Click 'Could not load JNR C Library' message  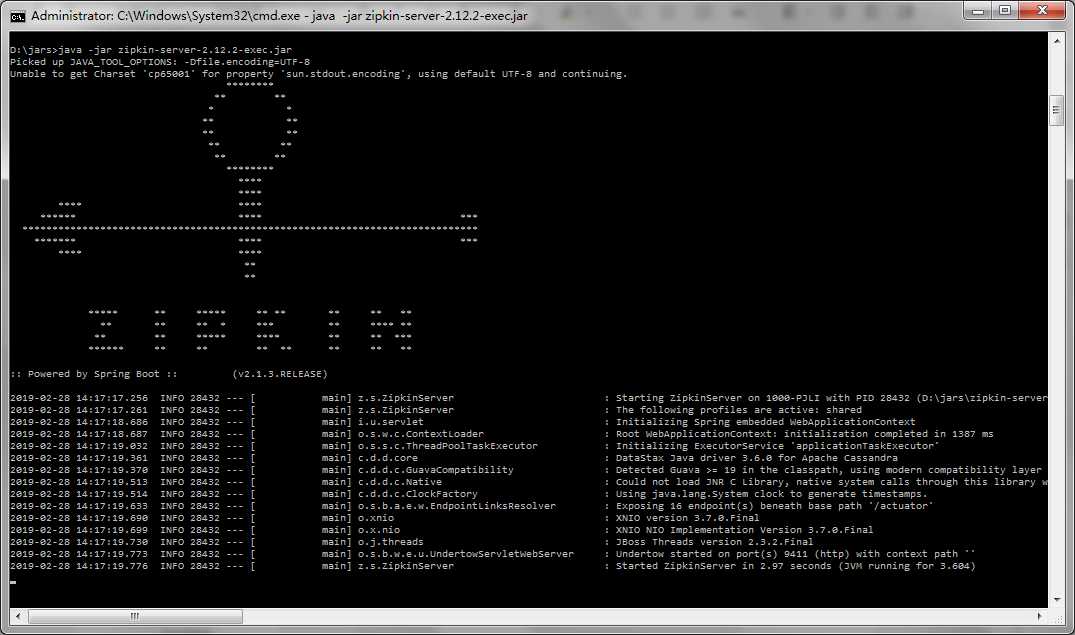pos(831,482)
